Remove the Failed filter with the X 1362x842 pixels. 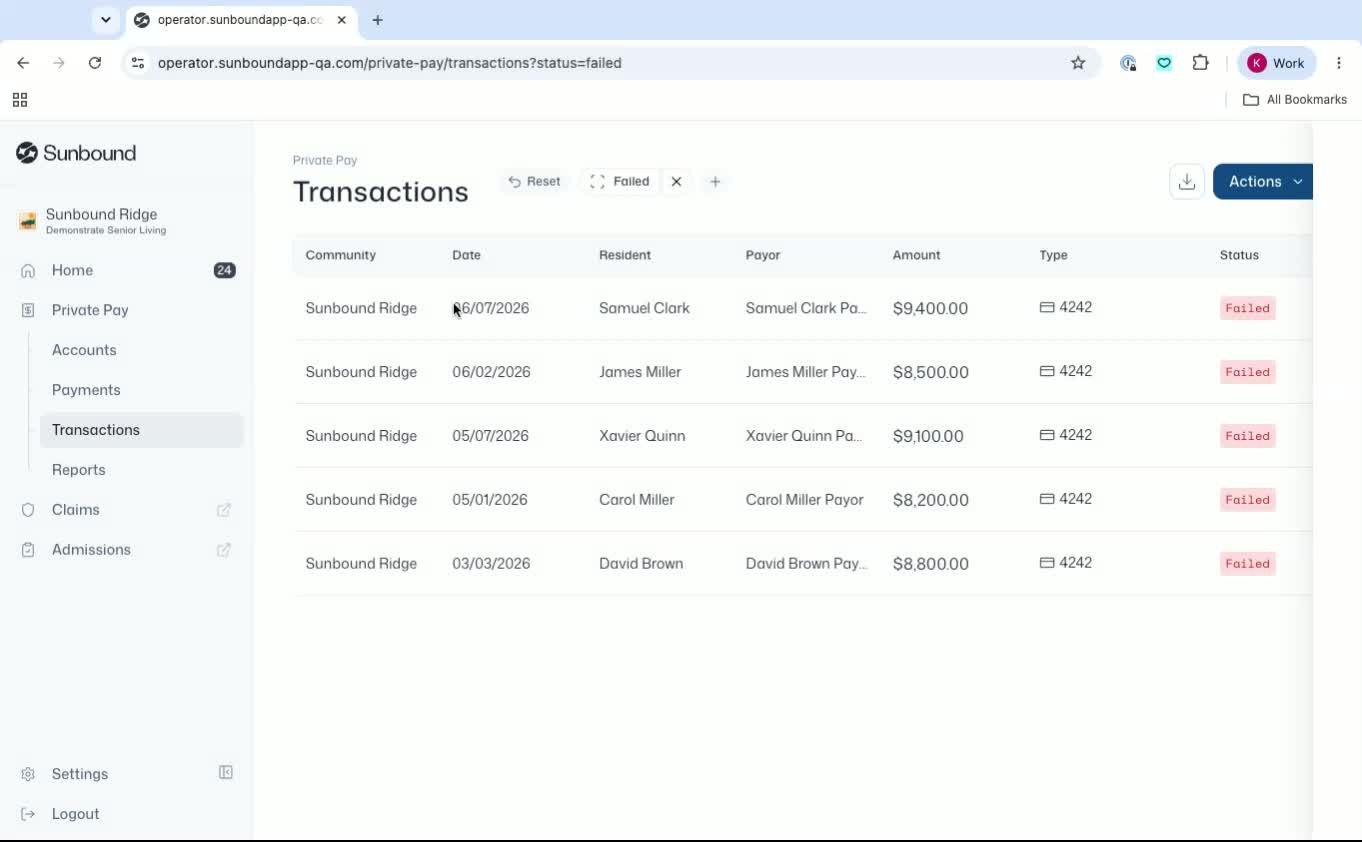(676, 182)
